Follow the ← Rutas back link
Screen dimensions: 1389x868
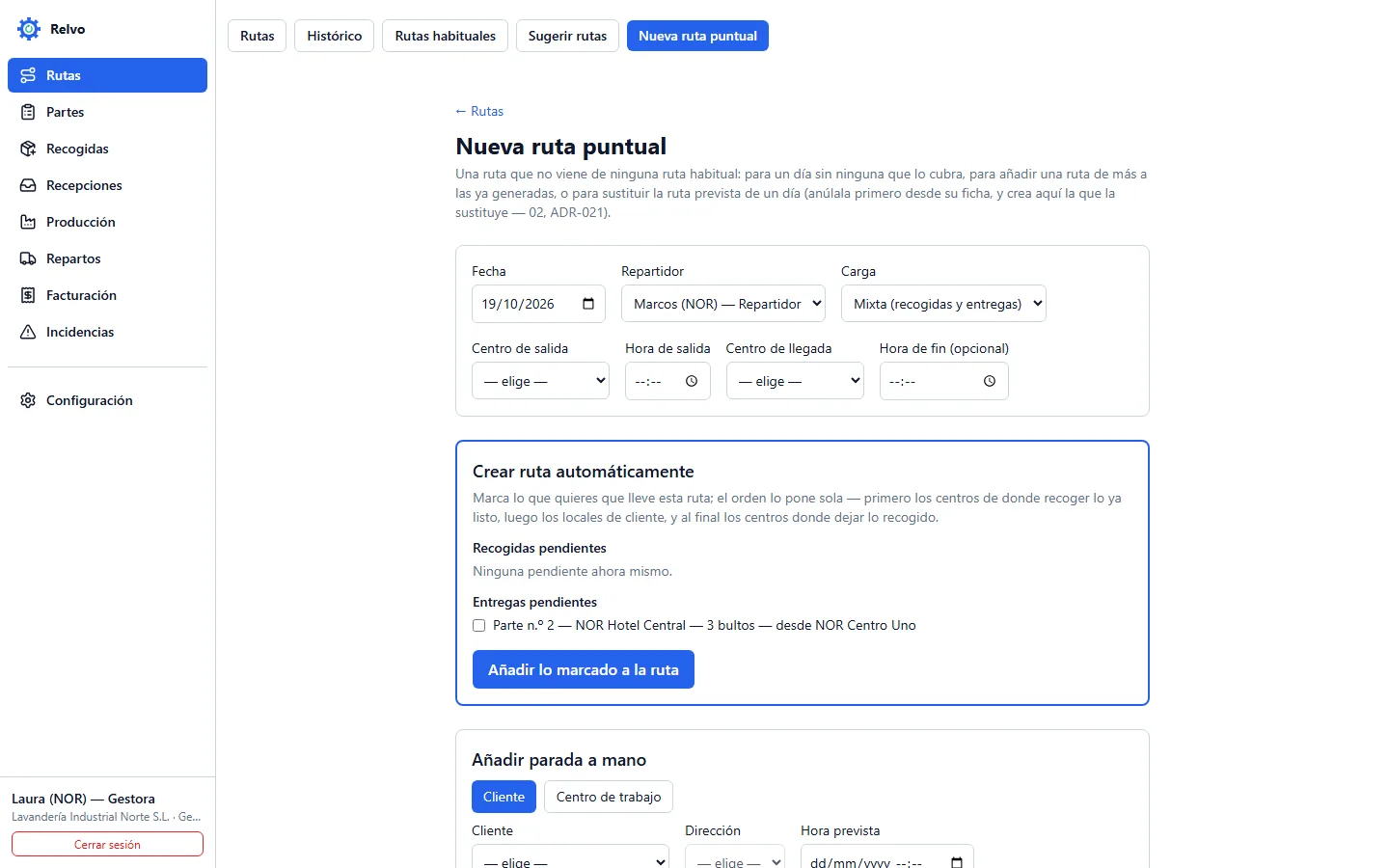pyautogui.click(x=479, y=111)
